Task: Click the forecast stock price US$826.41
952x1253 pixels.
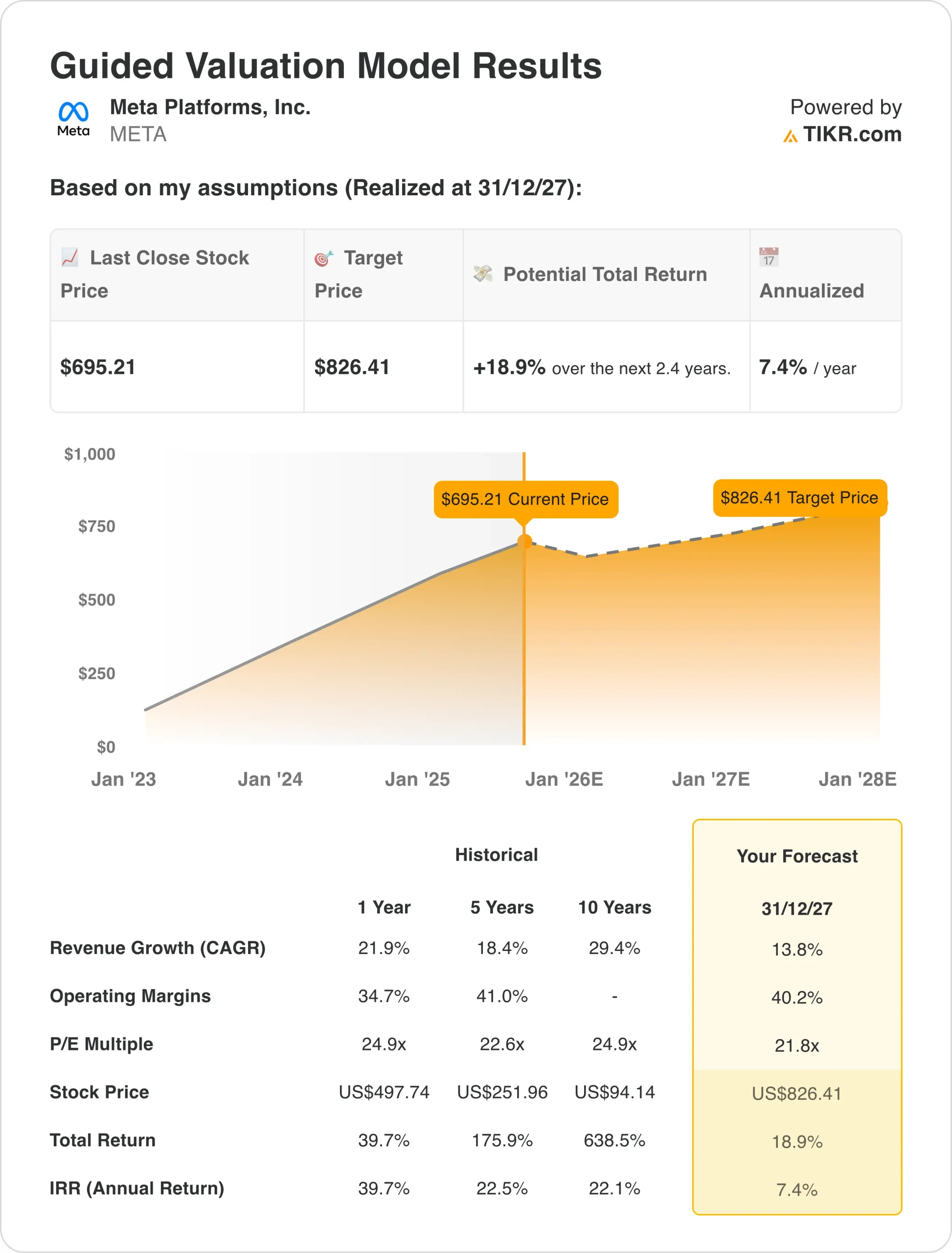Action: tap(797, 1093)
